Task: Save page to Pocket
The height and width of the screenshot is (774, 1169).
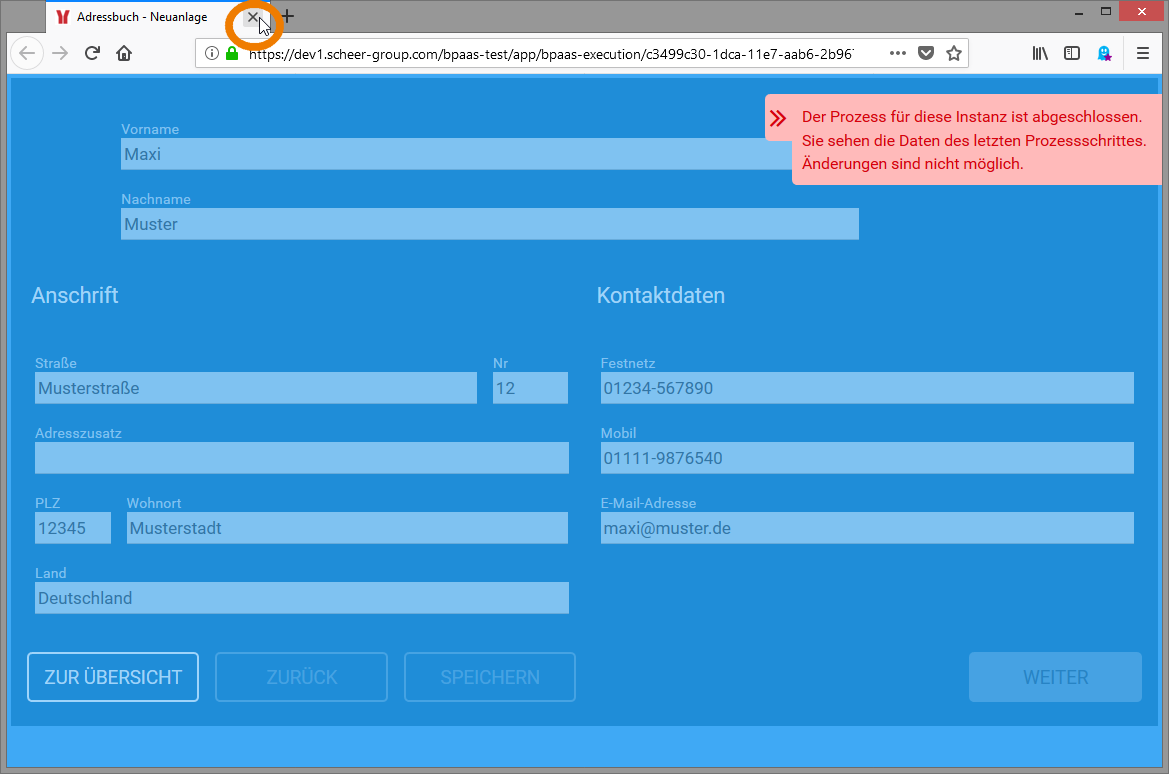Action: 926,54
